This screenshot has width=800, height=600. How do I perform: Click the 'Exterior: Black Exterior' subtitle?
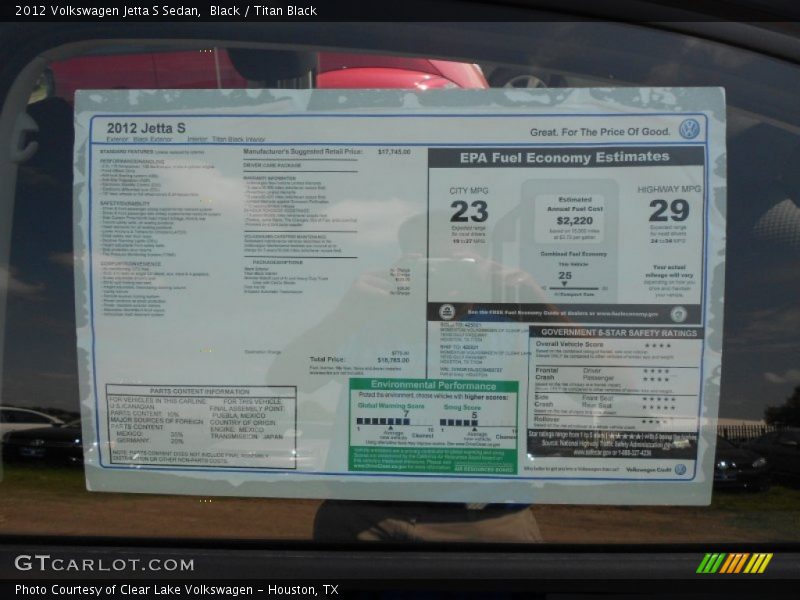click(x=139, y=139)
